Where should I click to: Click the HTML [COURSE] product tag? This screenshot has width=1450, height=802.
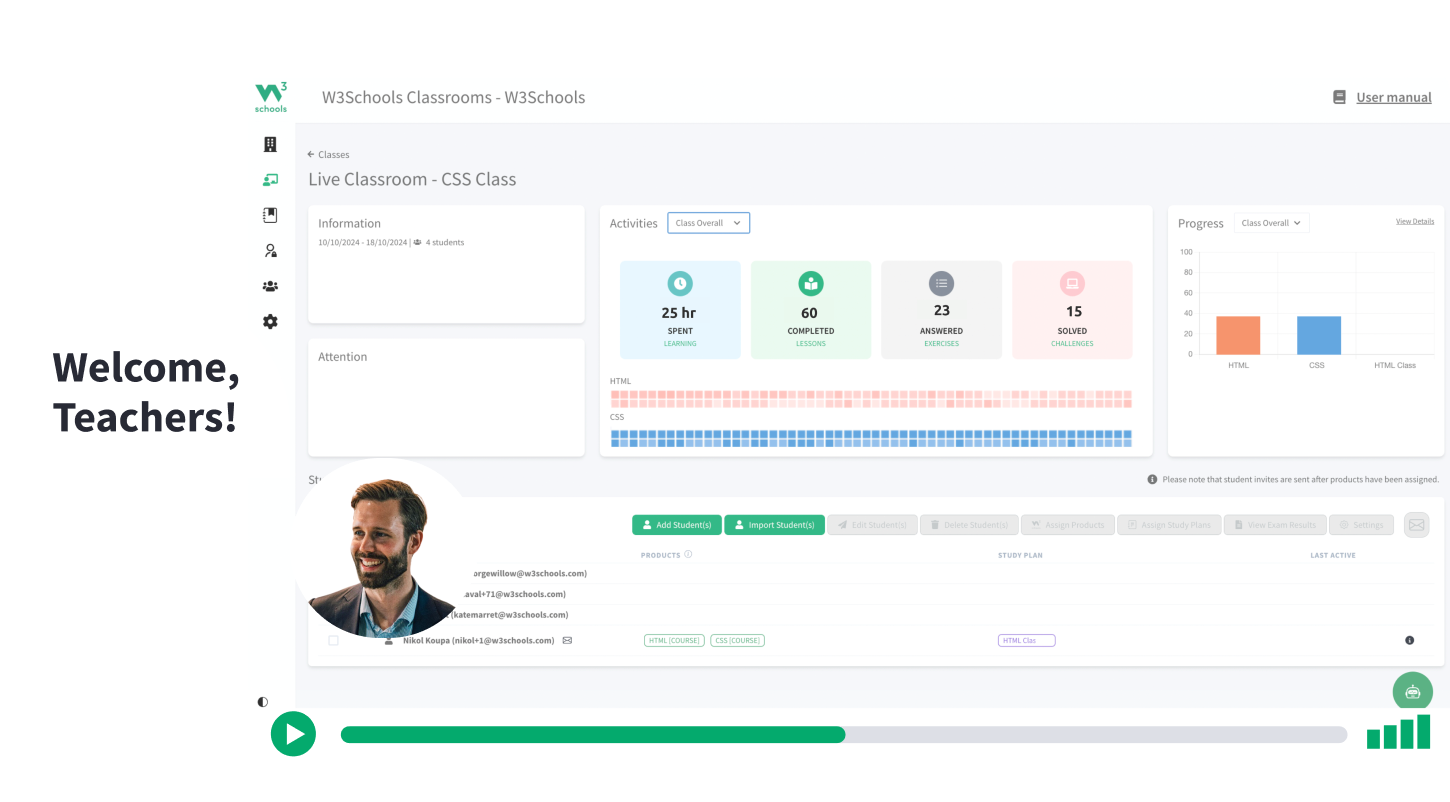pos(675,640)
